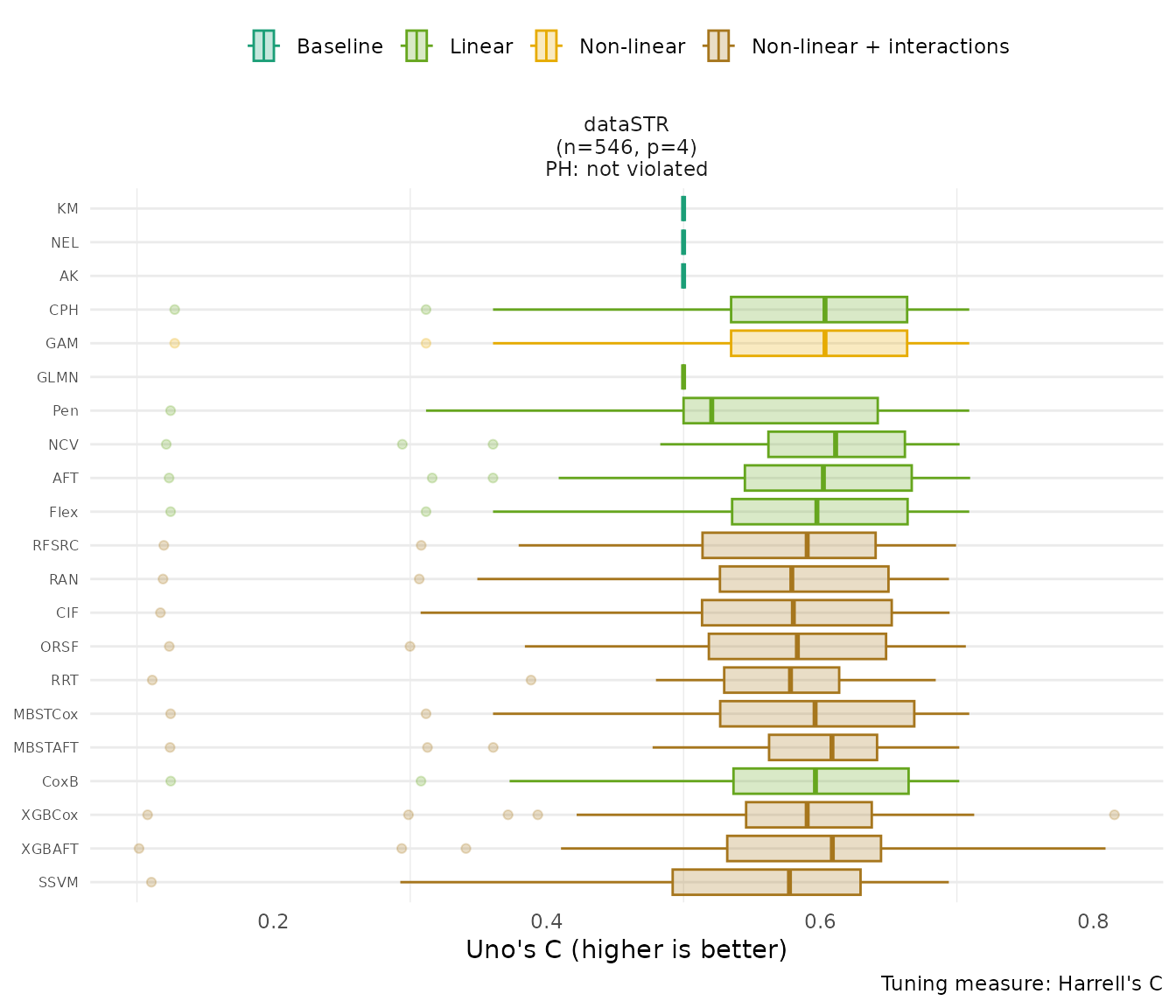
Task: Click the 0.6 x-axis tick label
Action: click(820, 921)
